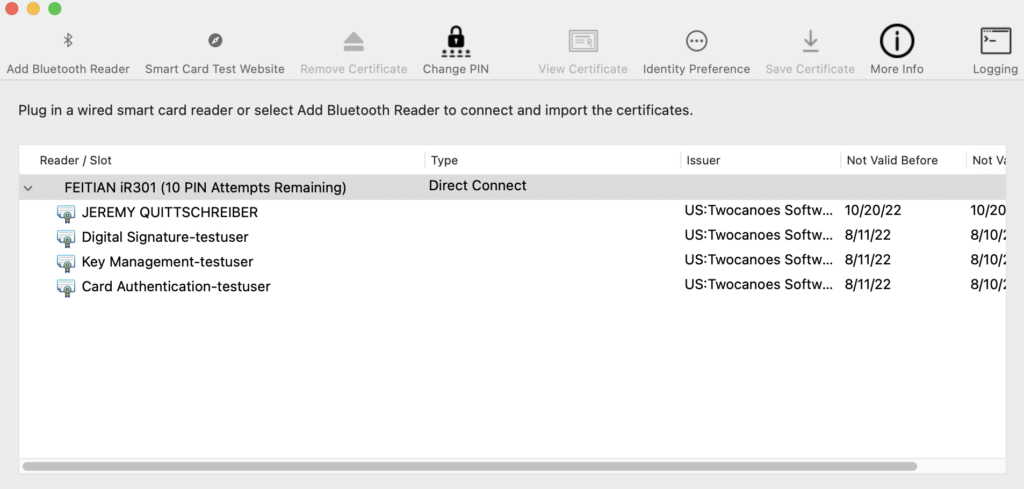The width and height of the screenshot is (1024, 489).
Task: Click the Reader / Slot column header
Action: pos(76,161)
